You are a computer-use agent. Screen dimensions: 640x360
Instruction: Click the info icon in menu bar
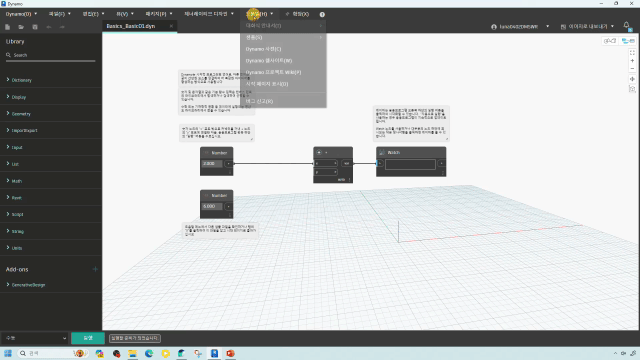tap(322, 14)
